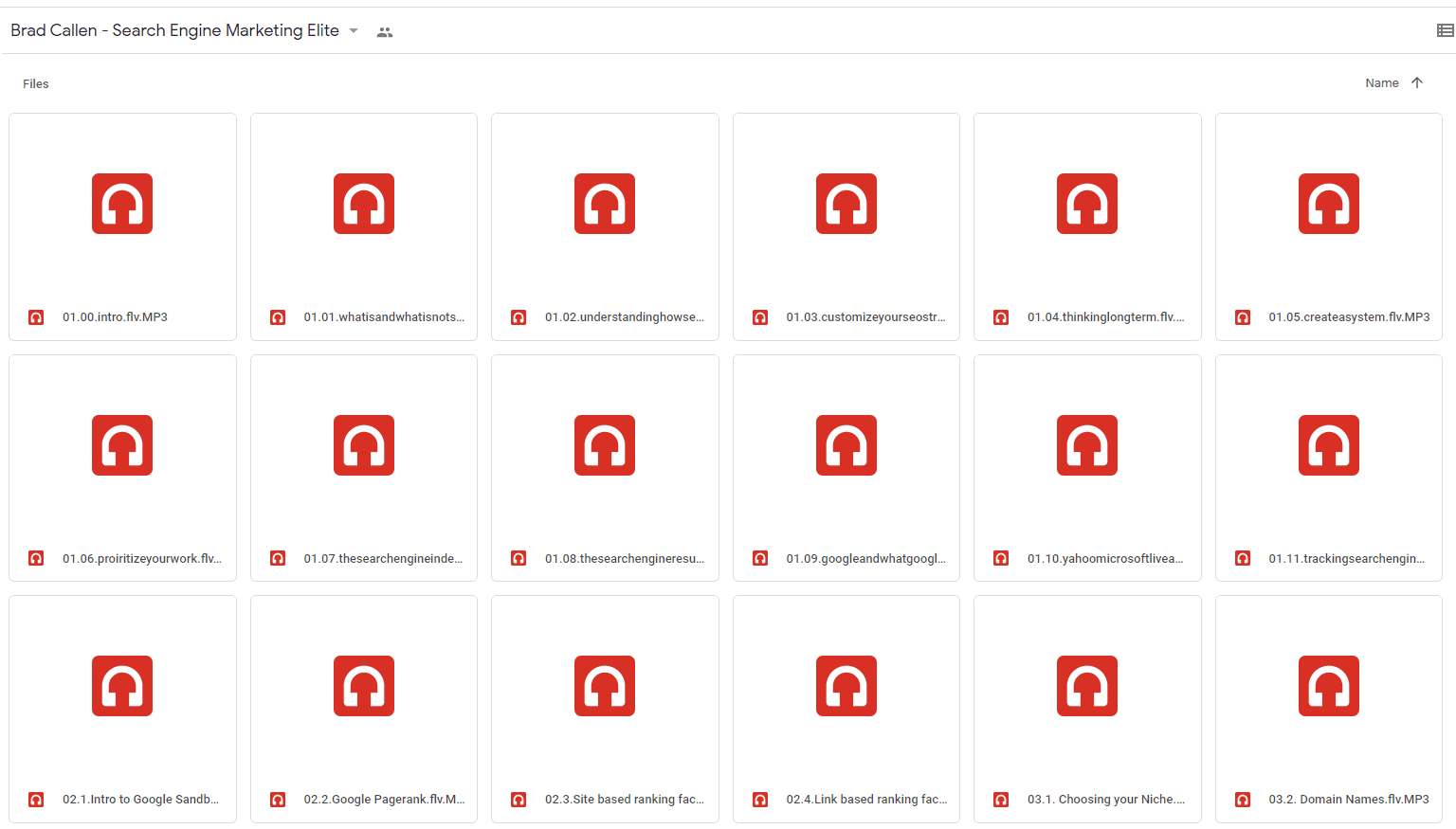
Task: Click small audio icon beside 01.07.thesearchengineinde
Action: click(278, 559)
